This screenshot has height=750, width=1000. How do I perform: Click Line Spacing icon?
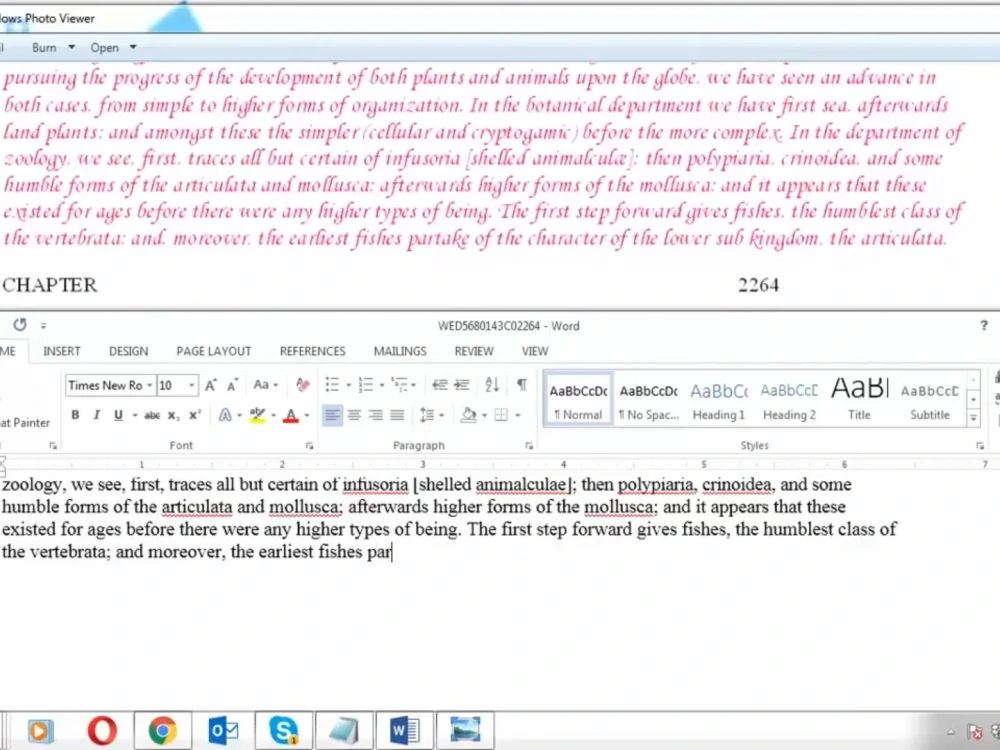(x=427, y=415)
